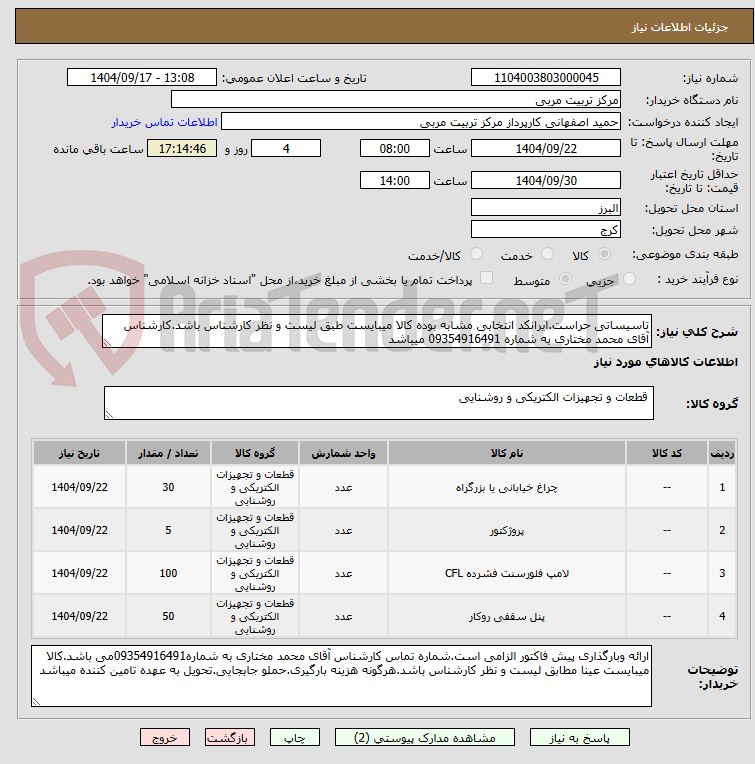This screenshot has width=755, height=764.
Task: Click the 'کد کالا' column header
Action: point(667,453)
